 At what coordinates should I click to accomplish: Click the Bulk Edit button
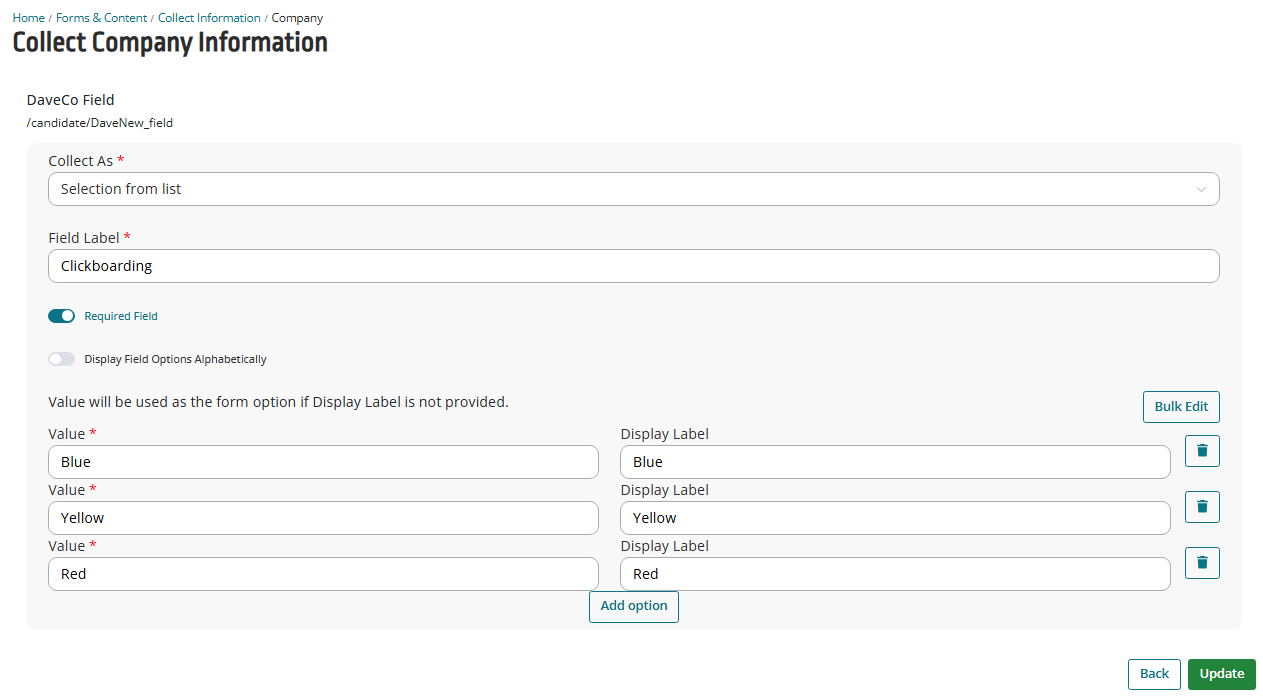point(1181,407)
